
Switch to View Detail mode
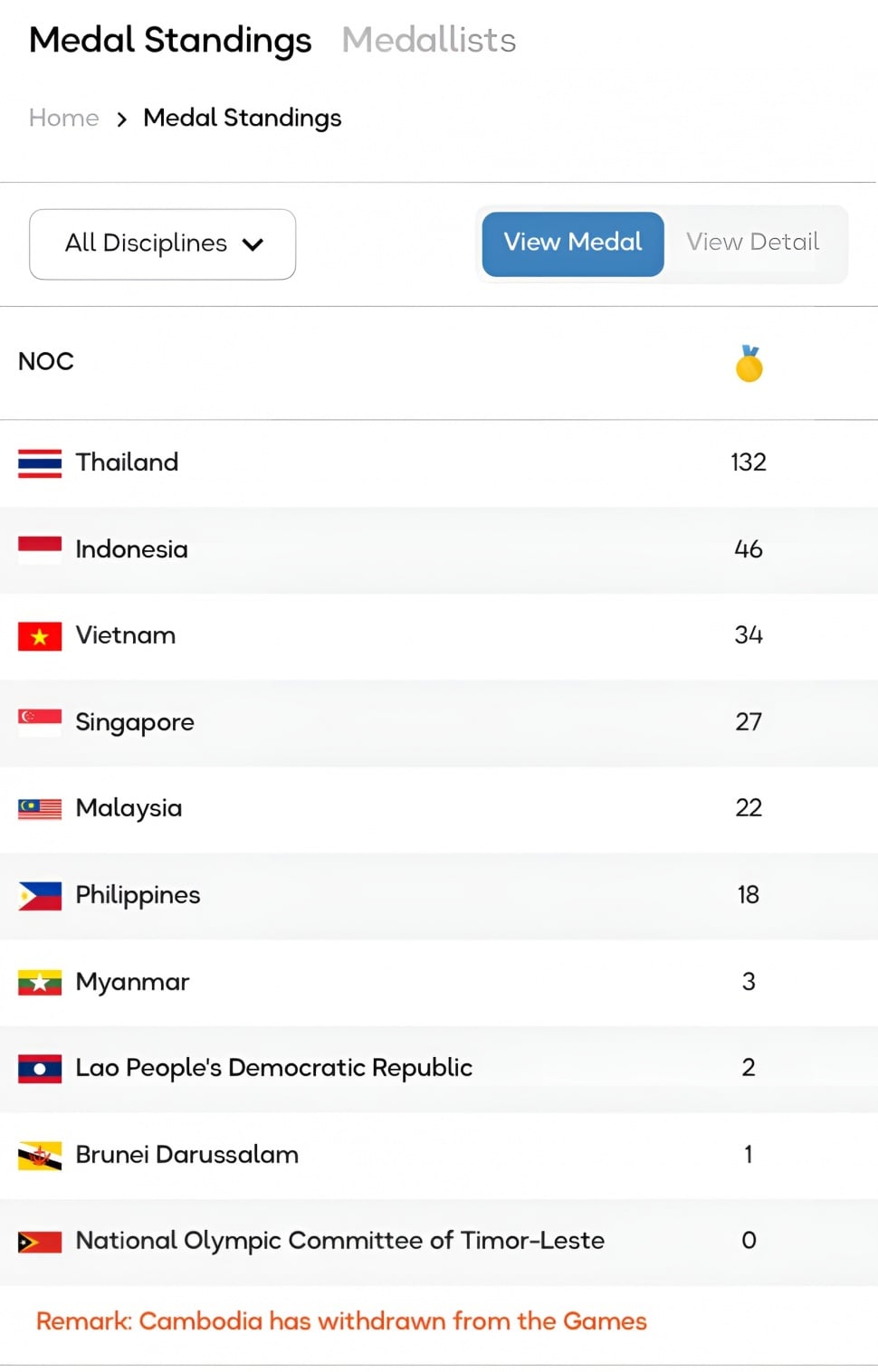[751, 243]
